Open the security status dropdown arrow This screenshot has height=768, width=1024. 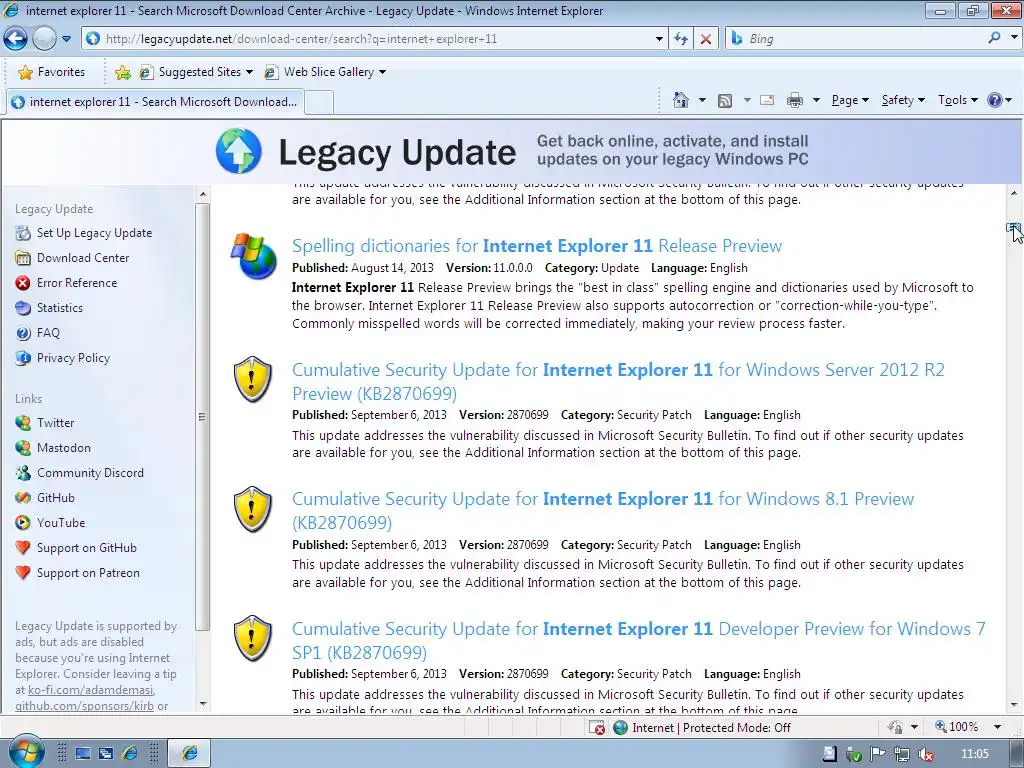914,727
